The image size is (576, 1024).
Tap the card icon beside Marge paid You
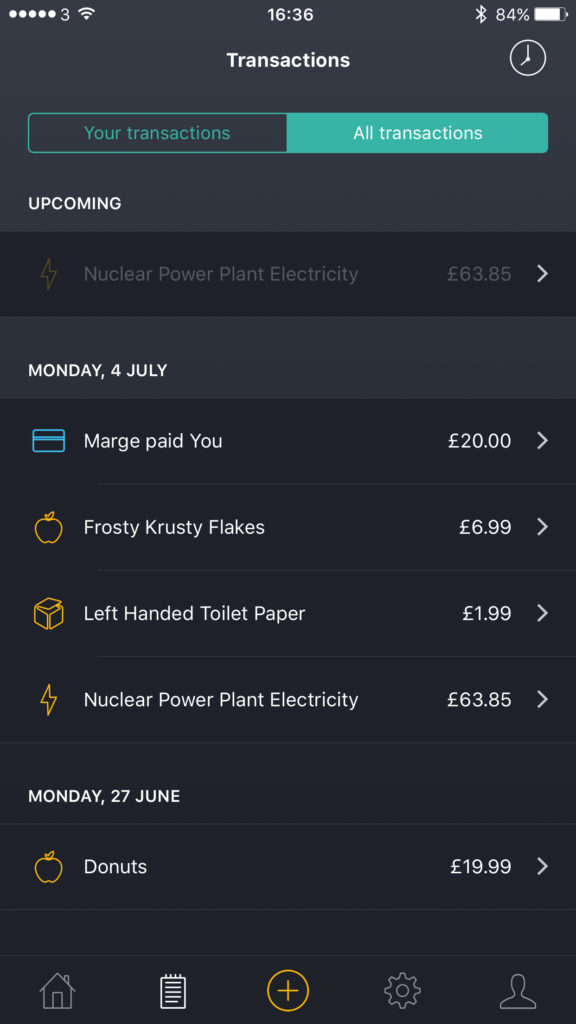[49, 441]
